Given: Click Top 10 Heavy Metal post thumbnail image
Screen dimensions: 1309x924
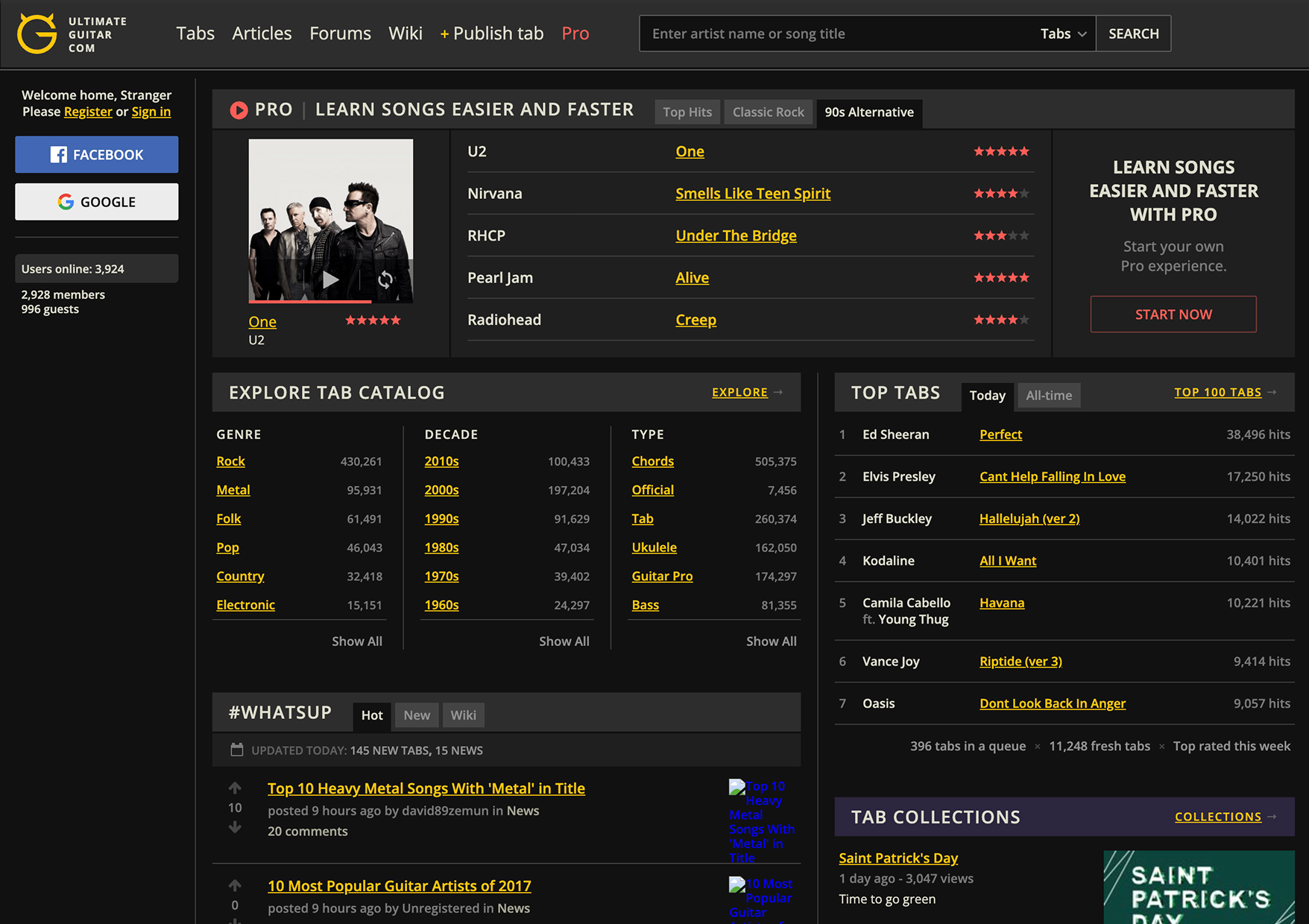Looking at the screenshot, I should click(762, 821).
